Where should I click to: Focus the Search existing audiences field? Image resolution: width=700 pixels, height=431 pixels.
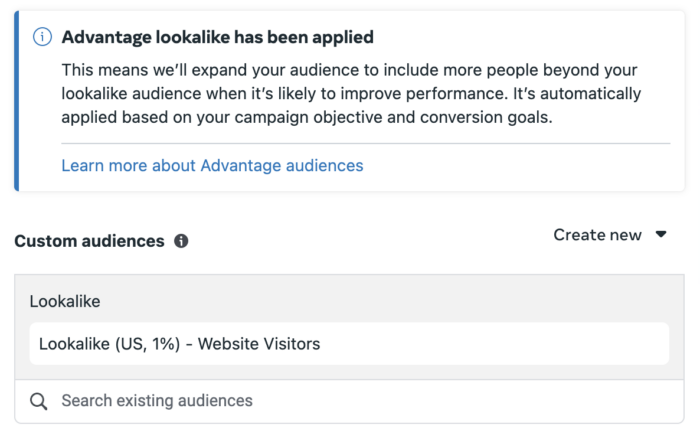(349, 401)
